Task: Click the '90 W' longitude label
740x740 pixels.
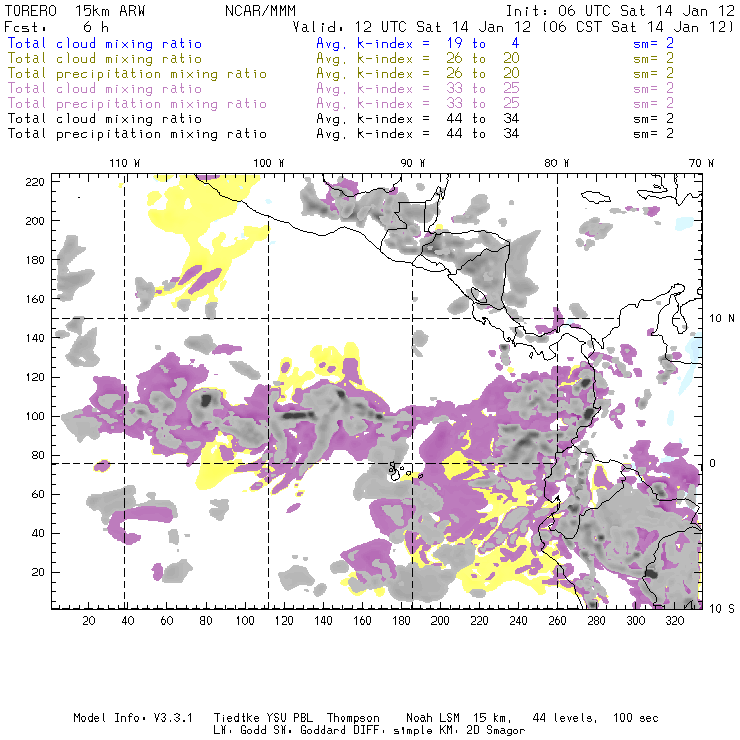Action: (x=412, y=163)
